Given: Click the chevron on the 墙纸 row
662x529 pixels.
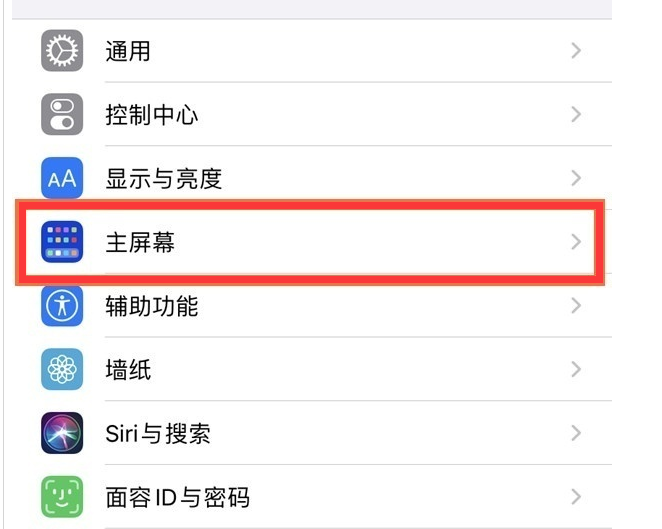Looking at the screenshot, I should pyautogui.click(x=576, y=369).
